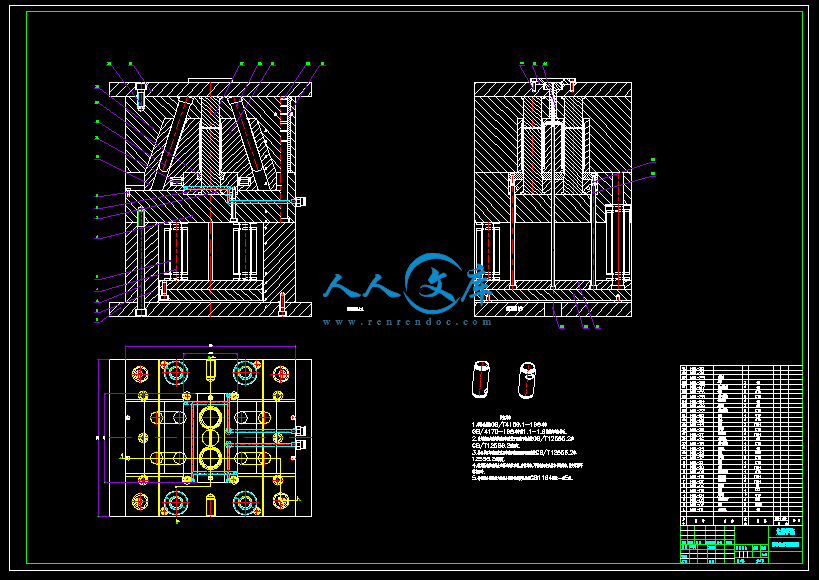Select the side section view of the mold

(x=553, y=199)
